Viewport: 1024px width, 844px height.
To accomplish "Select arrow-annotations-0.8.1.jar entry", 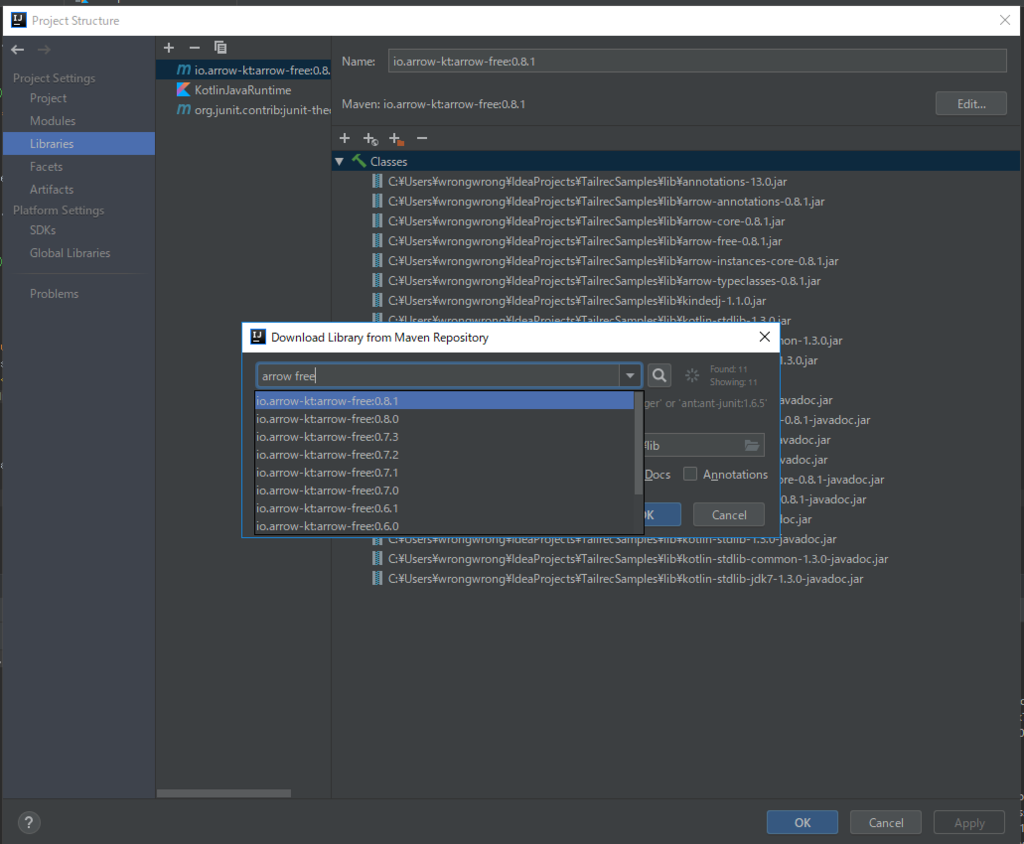I will pyautogui.click(x=606, y=201).
